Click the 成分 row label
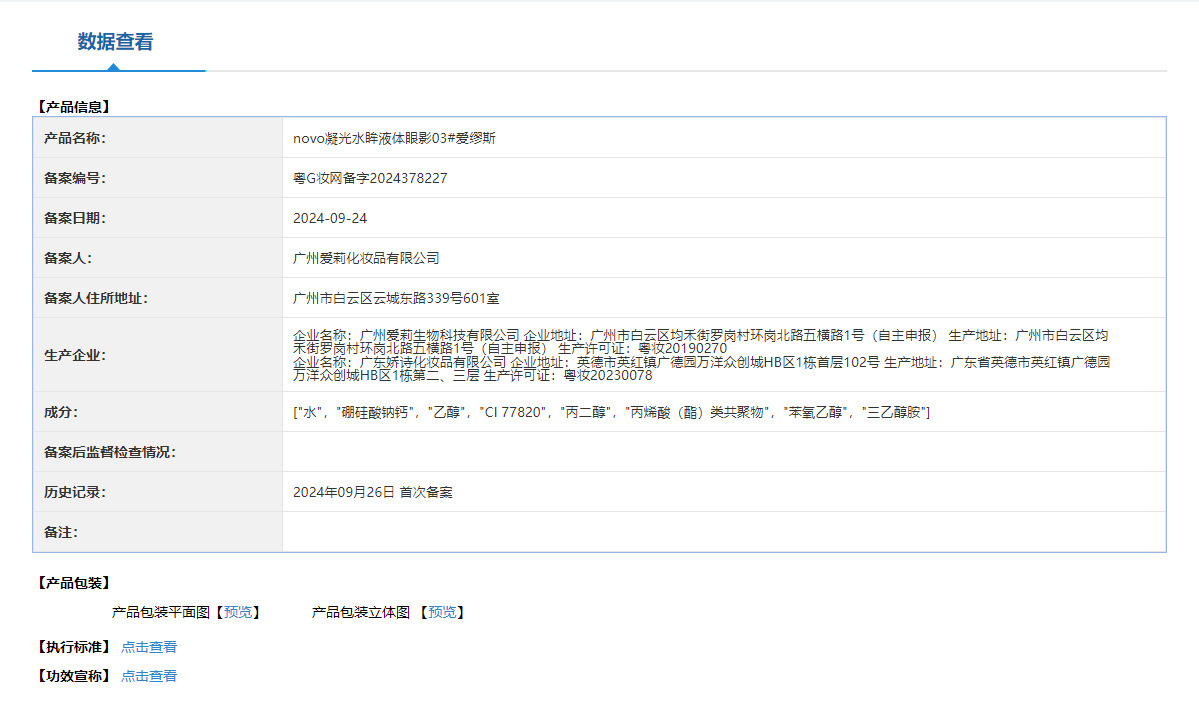The height and width of the screenshot is (715, 1199). [61, 412]
